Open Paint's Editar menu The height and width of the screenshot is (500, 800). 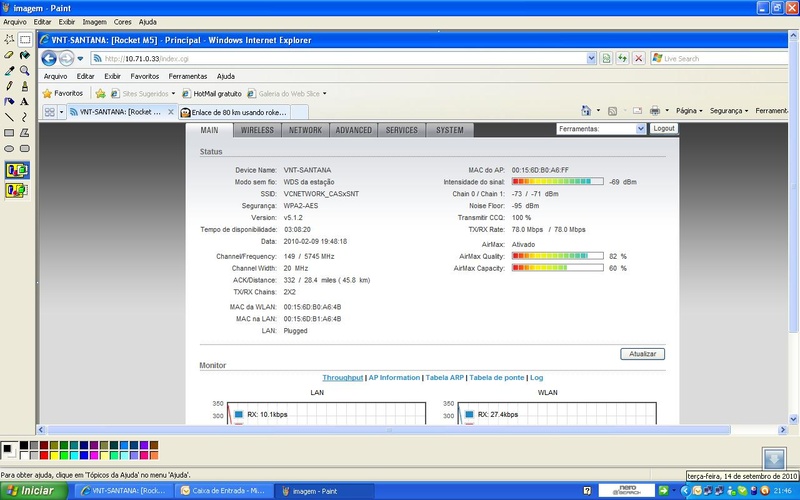pyautogui.click(x=42, y=22)
